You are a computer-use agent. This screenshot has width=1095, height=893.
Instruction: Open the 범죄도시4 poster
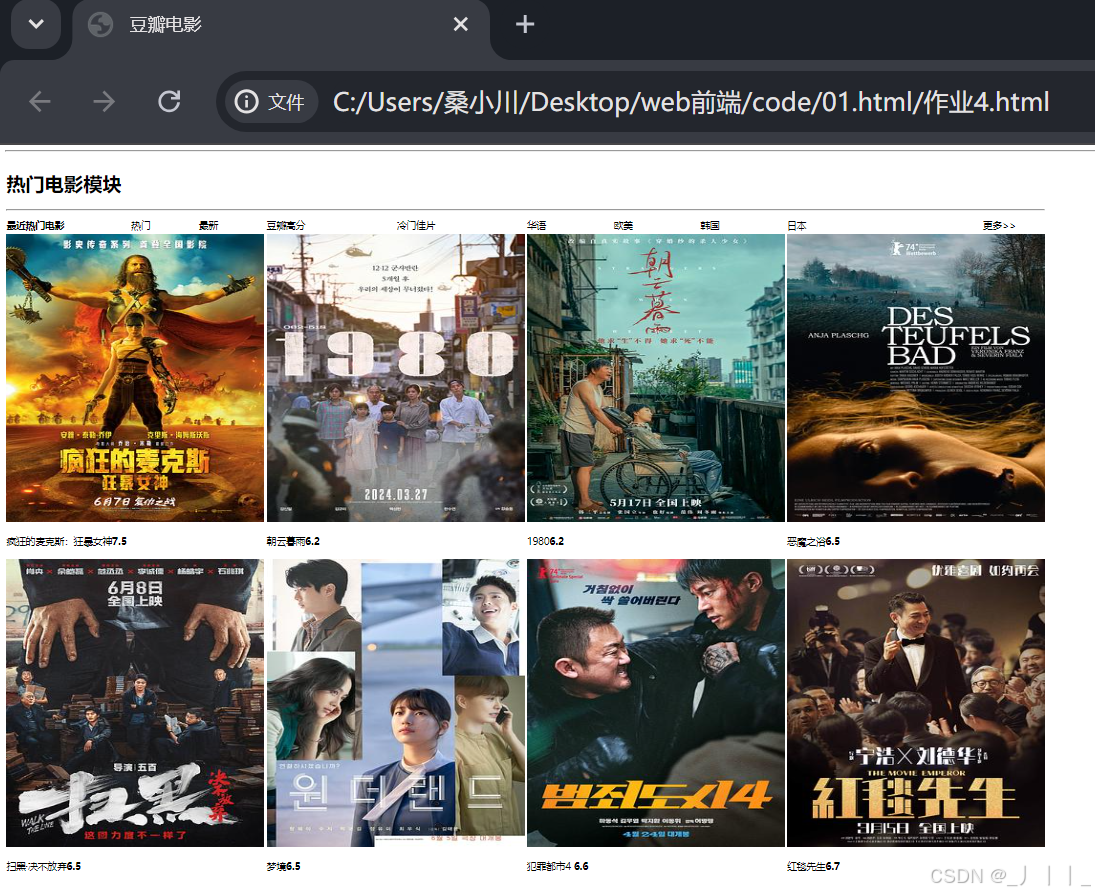(656, 703)
